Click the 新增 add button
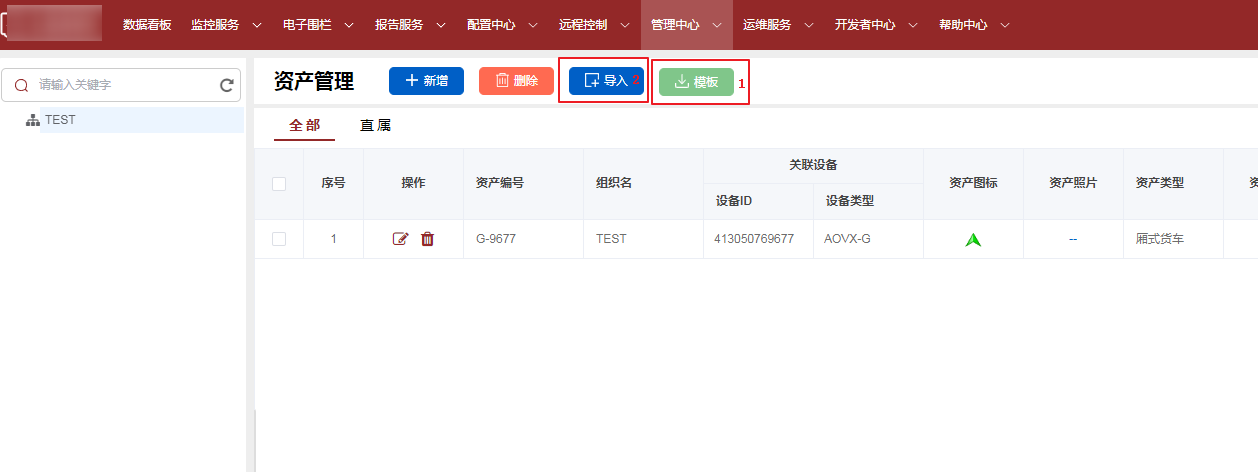 click(x=426, y=81)
